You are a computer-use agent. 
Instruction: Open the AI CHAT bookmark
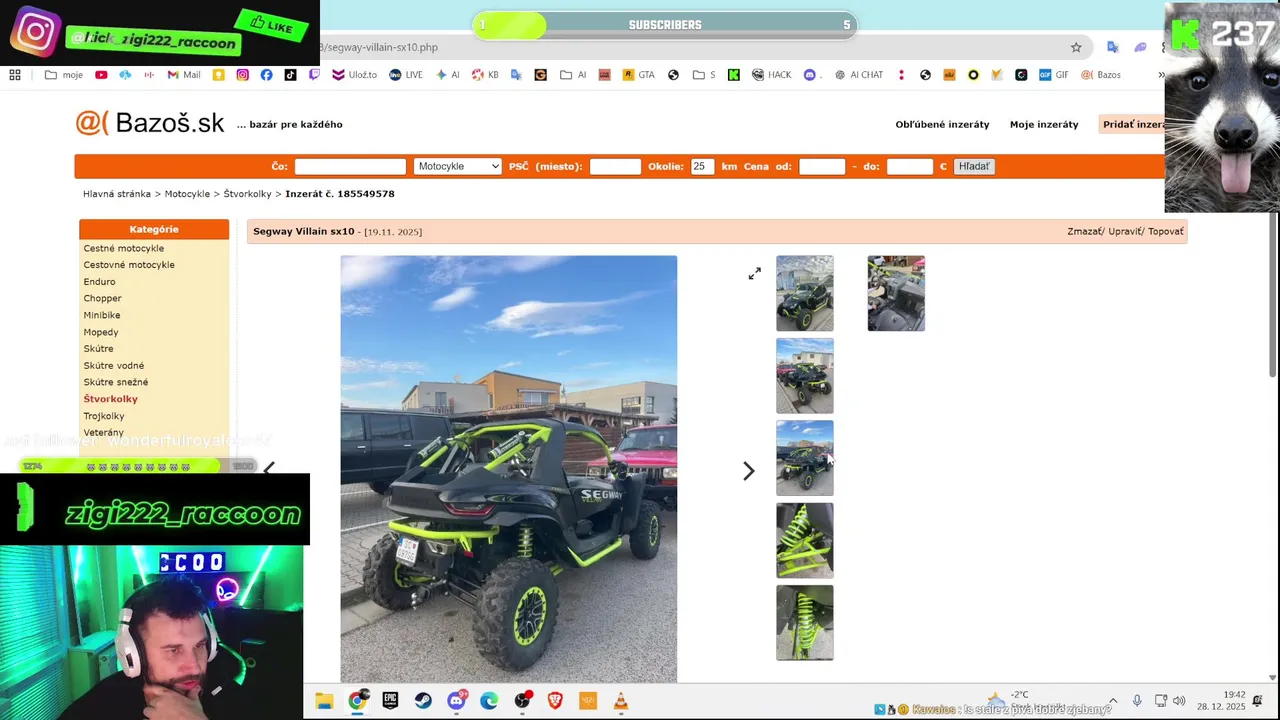point(858,75)
